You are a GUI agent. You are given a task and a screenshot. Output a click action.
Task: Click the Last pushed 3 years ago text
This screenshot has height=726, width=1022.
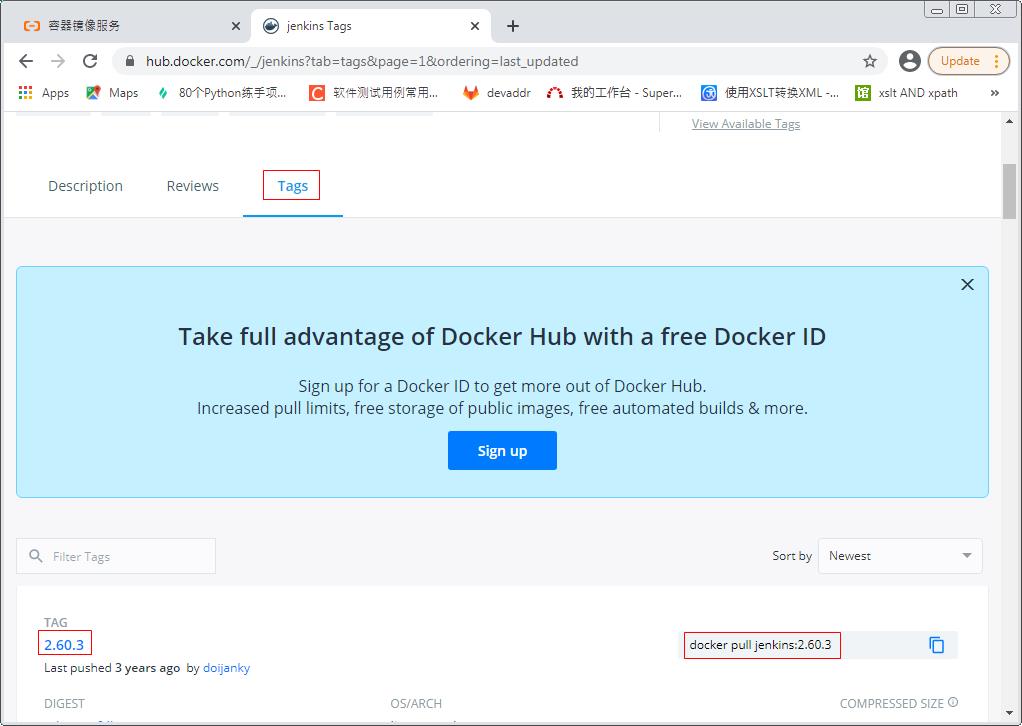tap(111, 668)
